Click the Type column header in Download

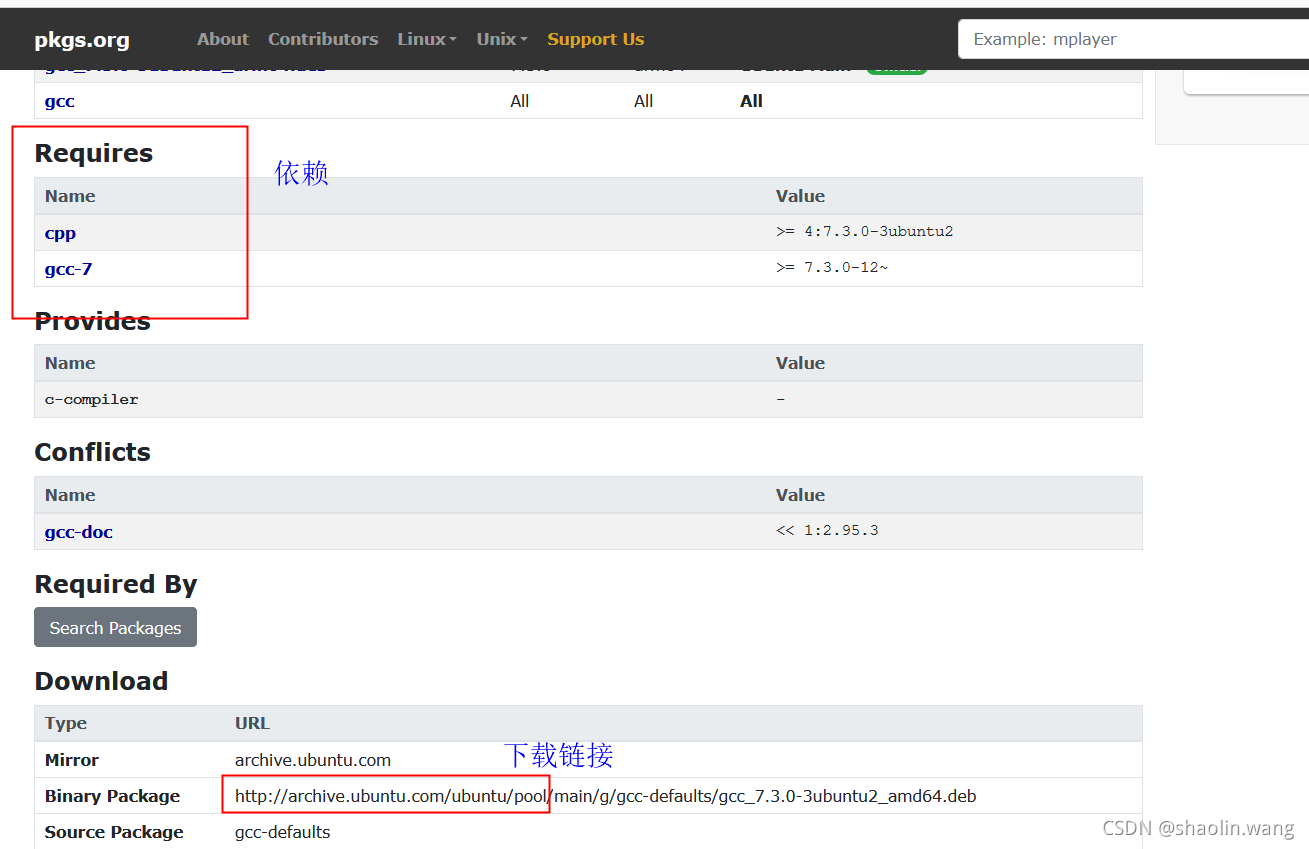(66, 723)
